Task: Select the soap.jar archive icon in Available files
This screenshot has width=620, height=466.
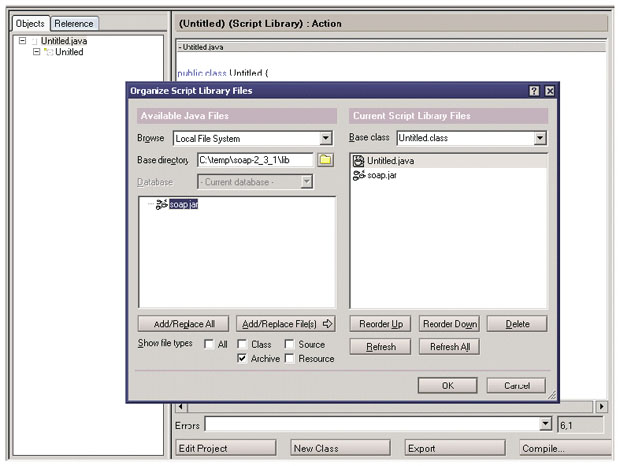Action: pos(159,204)
